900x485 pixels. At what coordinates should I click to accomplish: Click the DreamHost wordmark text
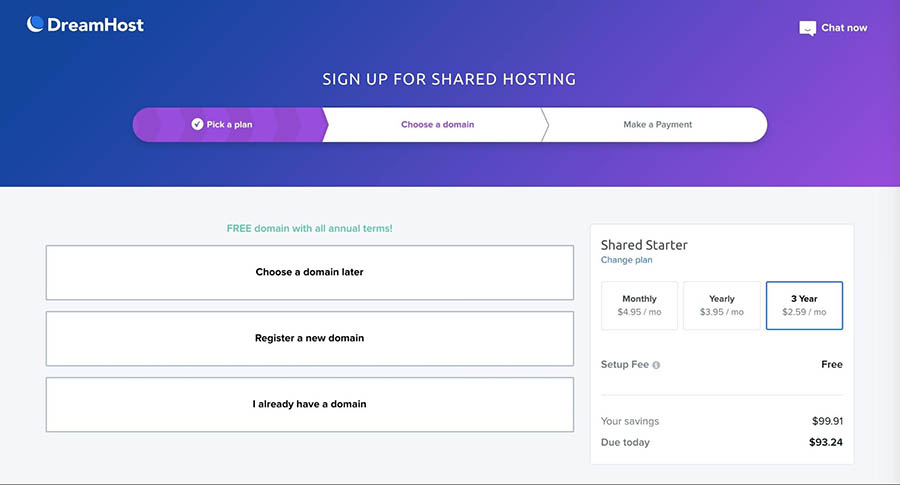[95, 25]
